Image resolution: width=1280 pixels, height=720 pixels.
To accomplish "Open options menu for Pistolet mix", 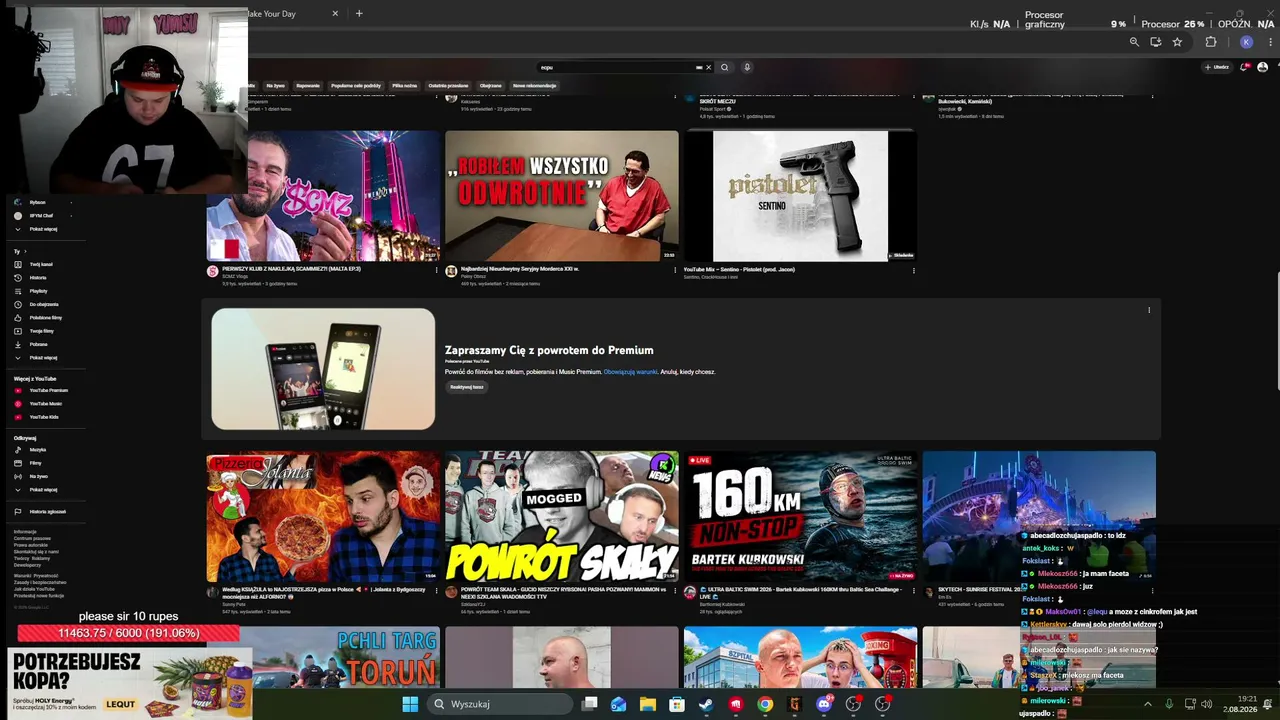I will (913, 270).
